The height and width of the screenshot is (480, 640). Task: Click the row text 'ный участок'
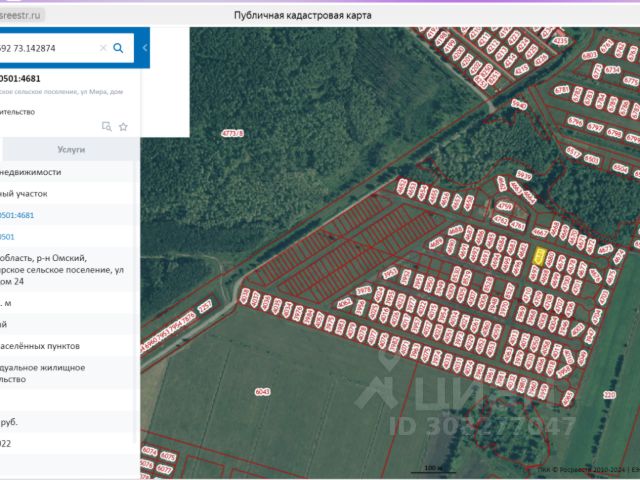[24, 194]
